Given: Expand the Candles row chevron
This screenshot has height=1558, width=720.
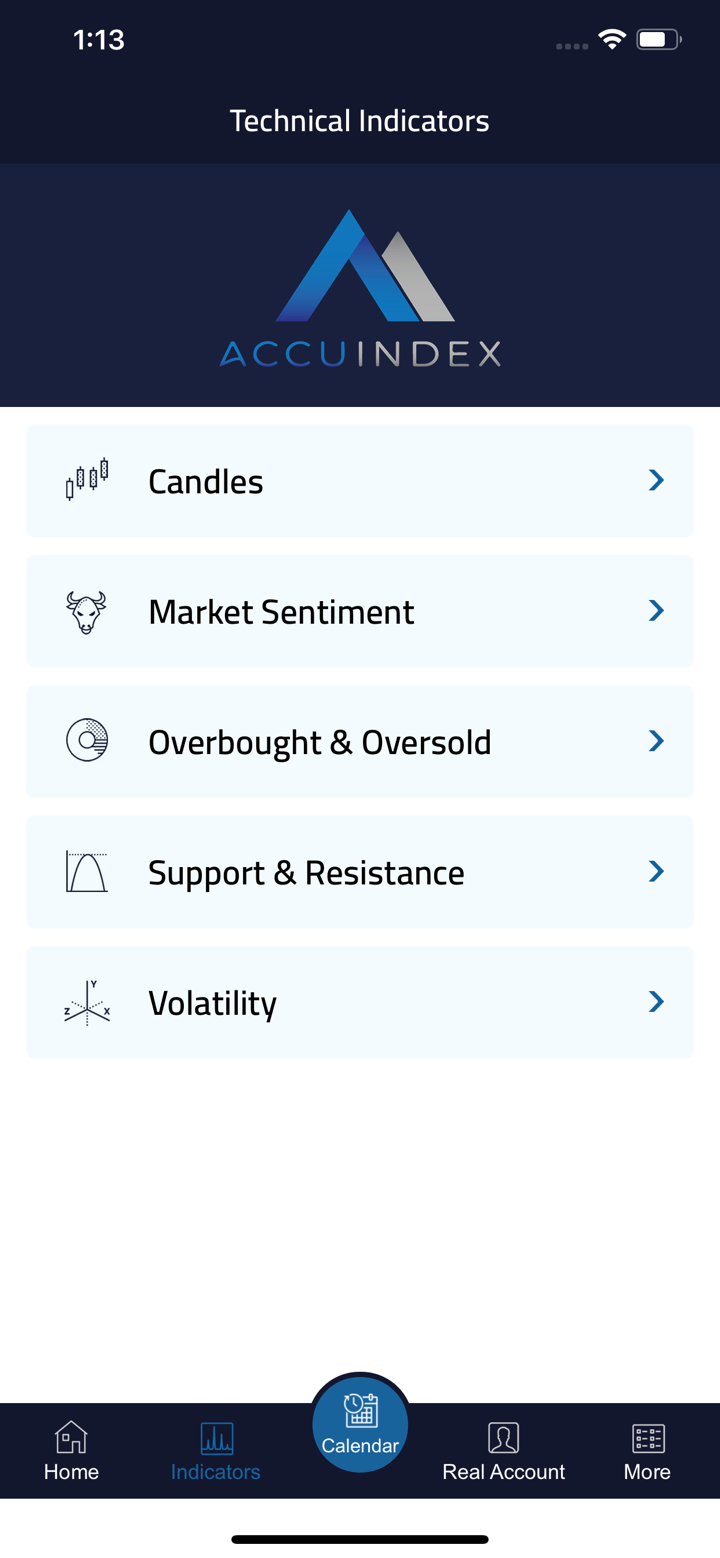Looking at the screenshot, I should click(656, 481).
